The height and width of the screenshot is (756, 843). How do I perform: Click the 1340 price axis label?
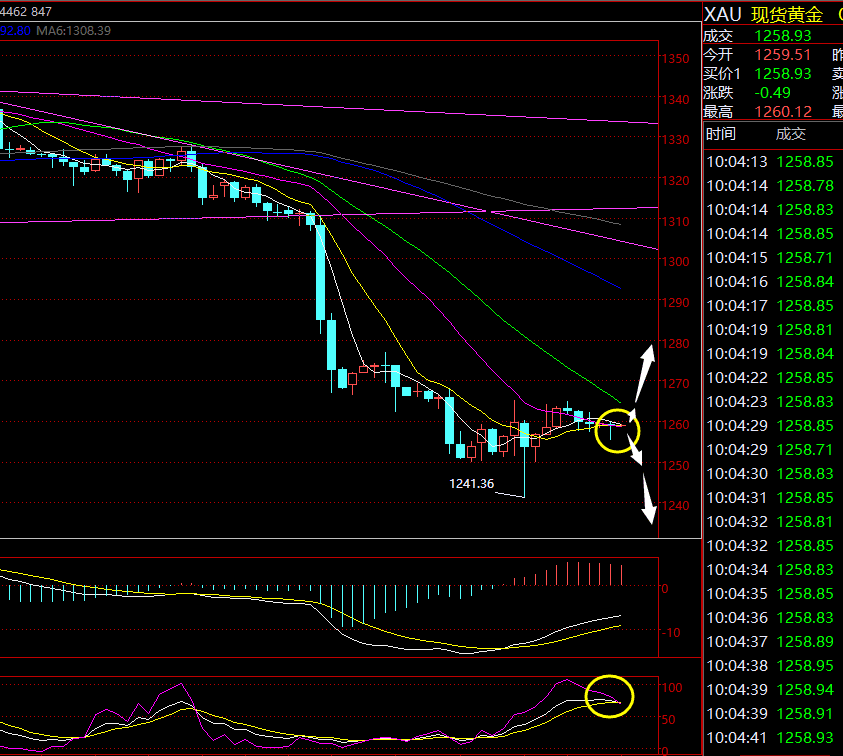tap(675, 99)
